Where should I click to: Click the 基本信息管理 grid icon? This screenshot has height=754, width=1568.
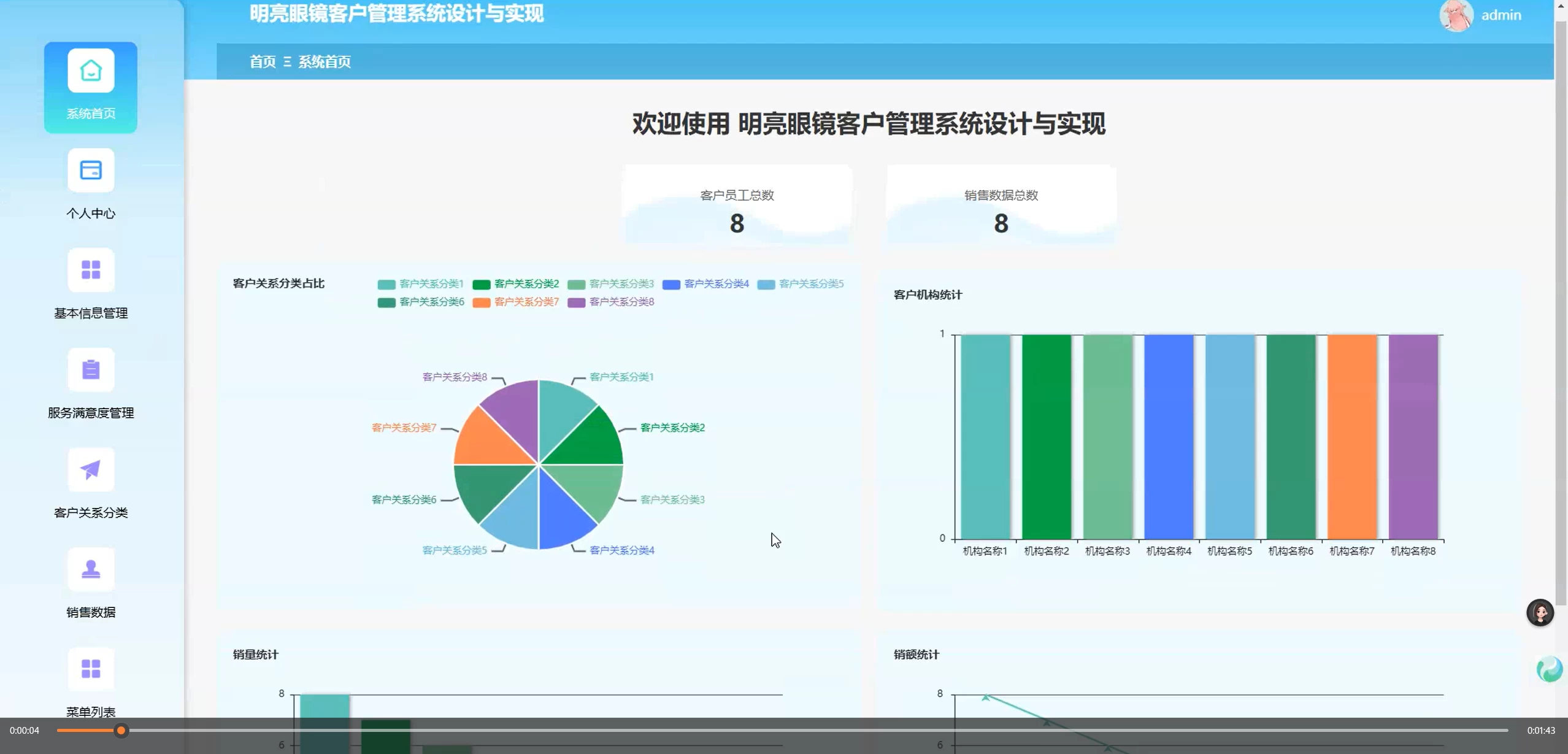point(91,270)
